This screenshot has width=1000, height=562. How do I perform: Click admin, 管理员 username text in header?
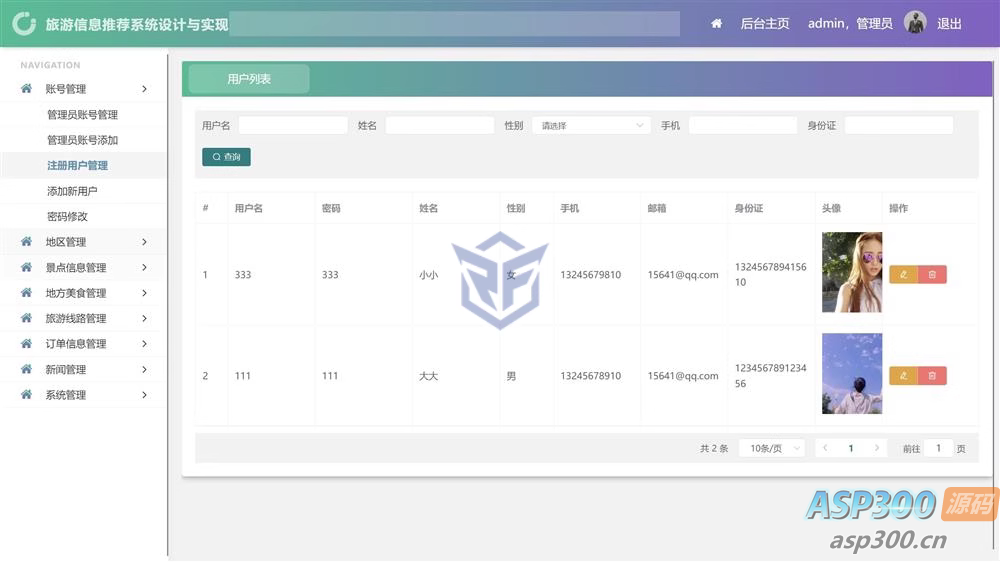pyautogui.click(x=850, y=24)
